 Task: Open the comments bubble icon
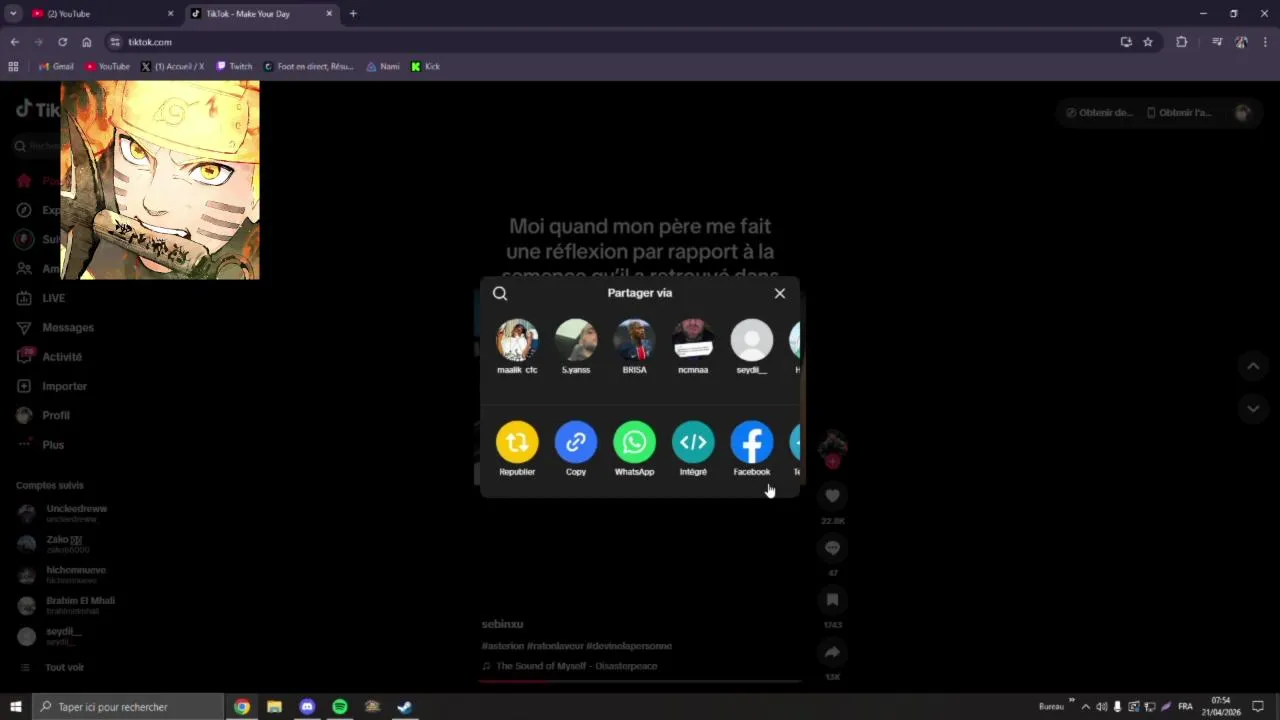pos(832,548)
